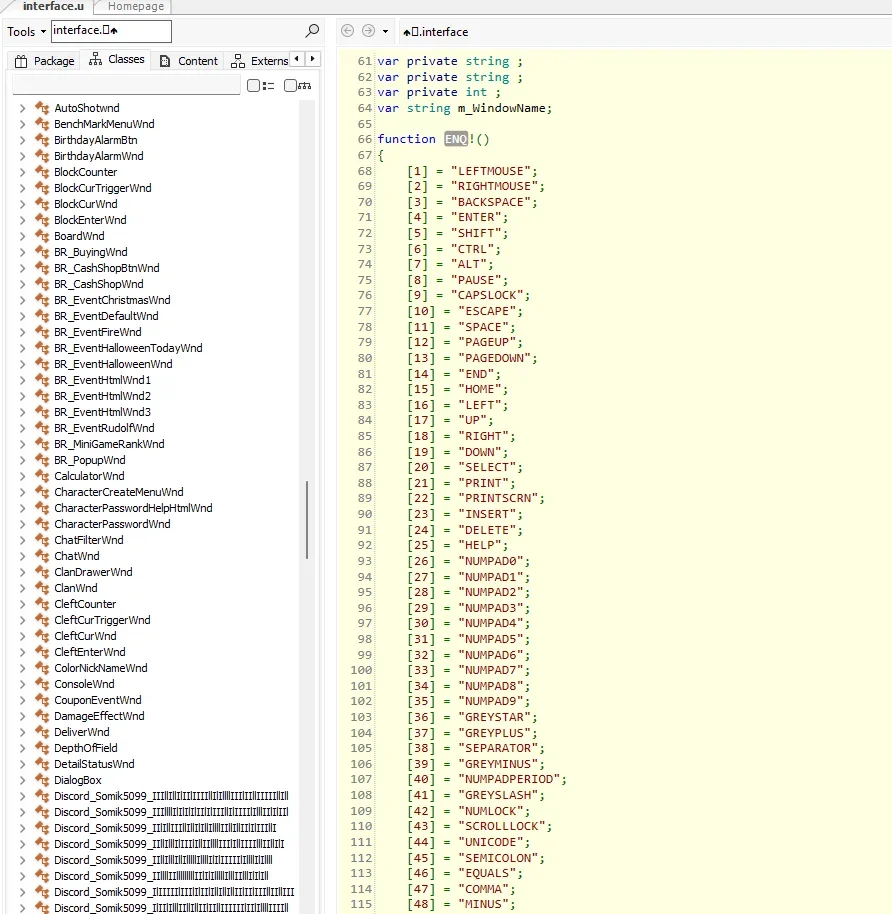Image resolution: width=892 pixels, height=914 pixels.
Task: Click the CalculatorWnd class icon
Action: coord(42,476)
